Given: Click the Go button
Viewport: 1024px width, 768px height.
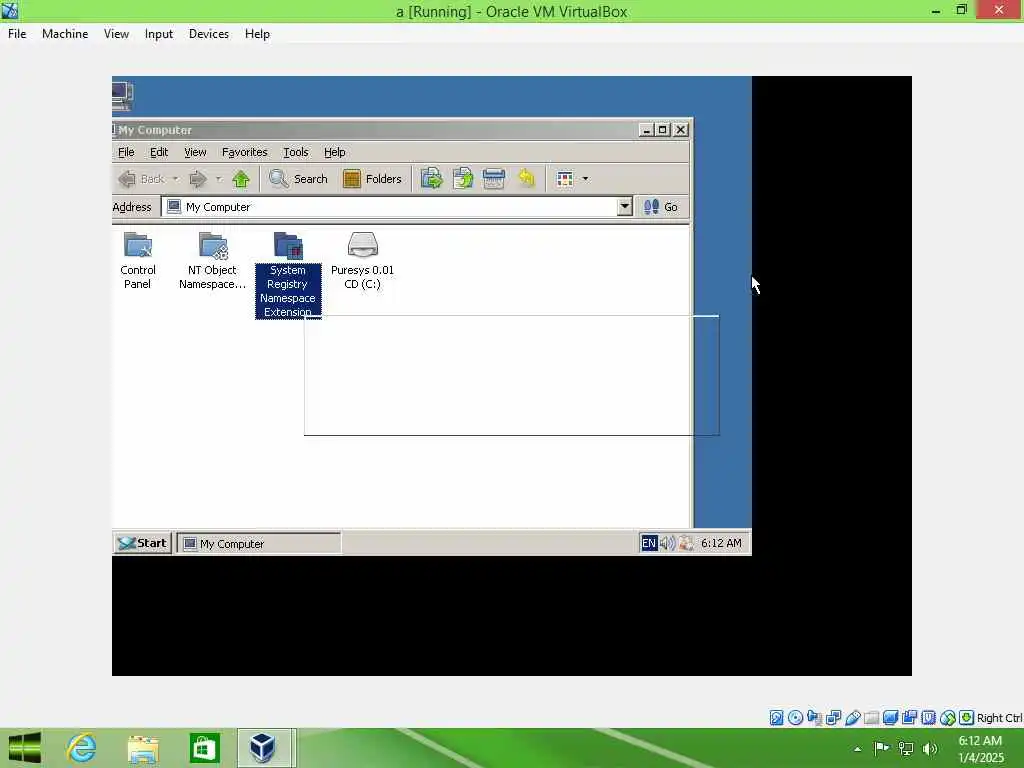Looking at the screenshot, I should coord(662,207).
